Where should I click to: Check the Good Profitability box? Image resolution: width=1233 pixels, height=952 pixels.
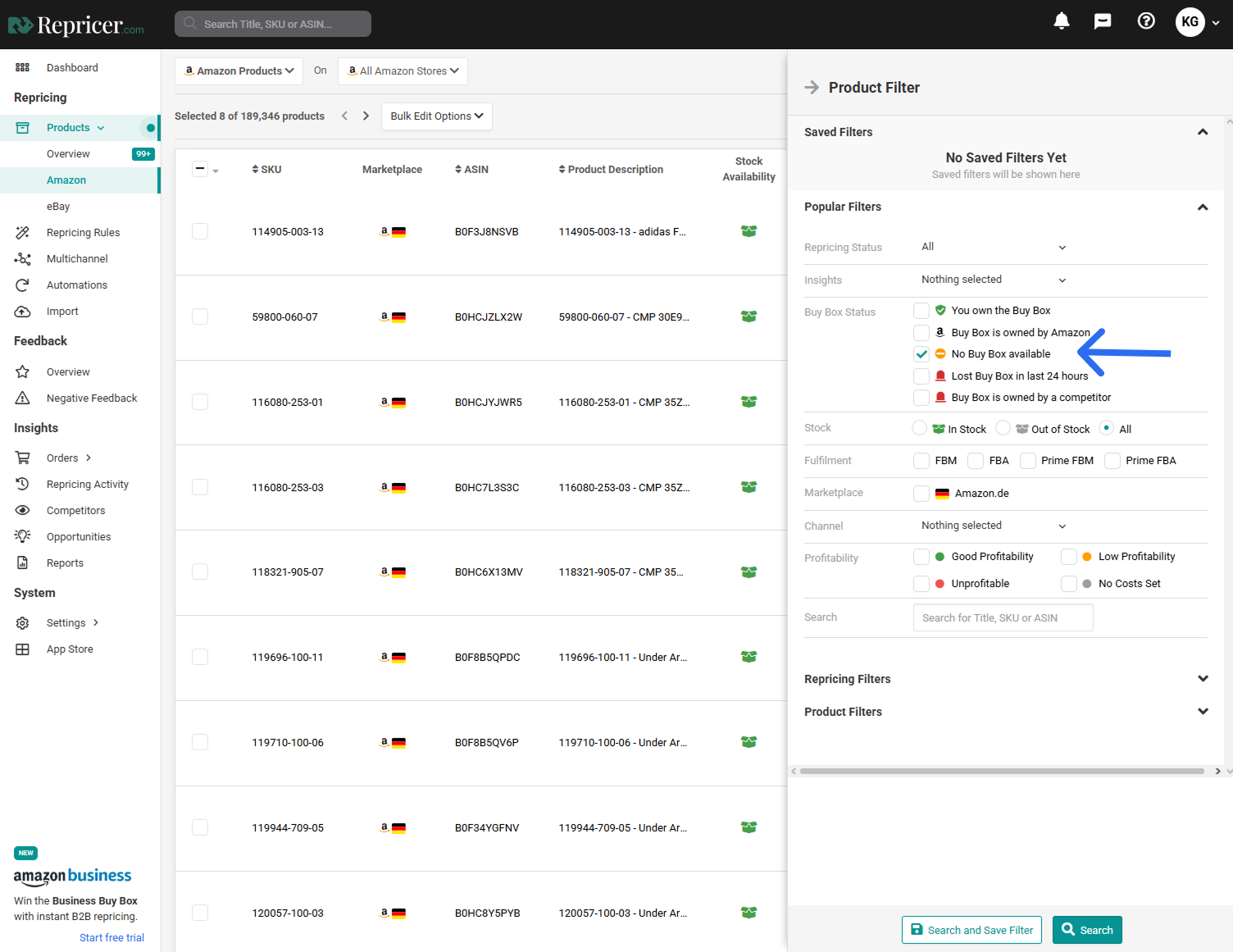point(921,557)
